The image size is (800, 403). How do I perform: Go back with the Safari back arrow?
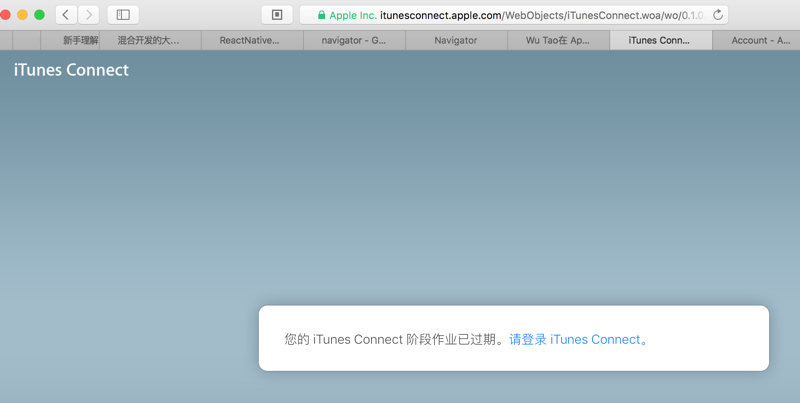[x=66, y=15]
